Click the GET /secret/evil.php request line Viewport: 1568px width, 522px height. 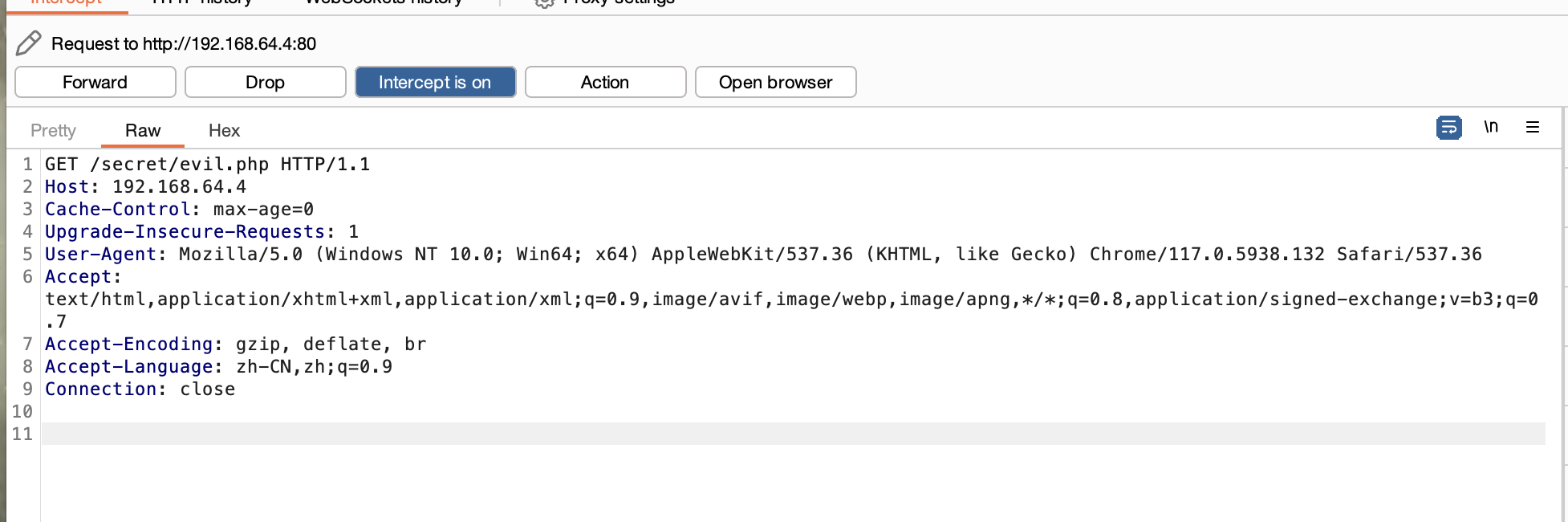pos(207,165)
